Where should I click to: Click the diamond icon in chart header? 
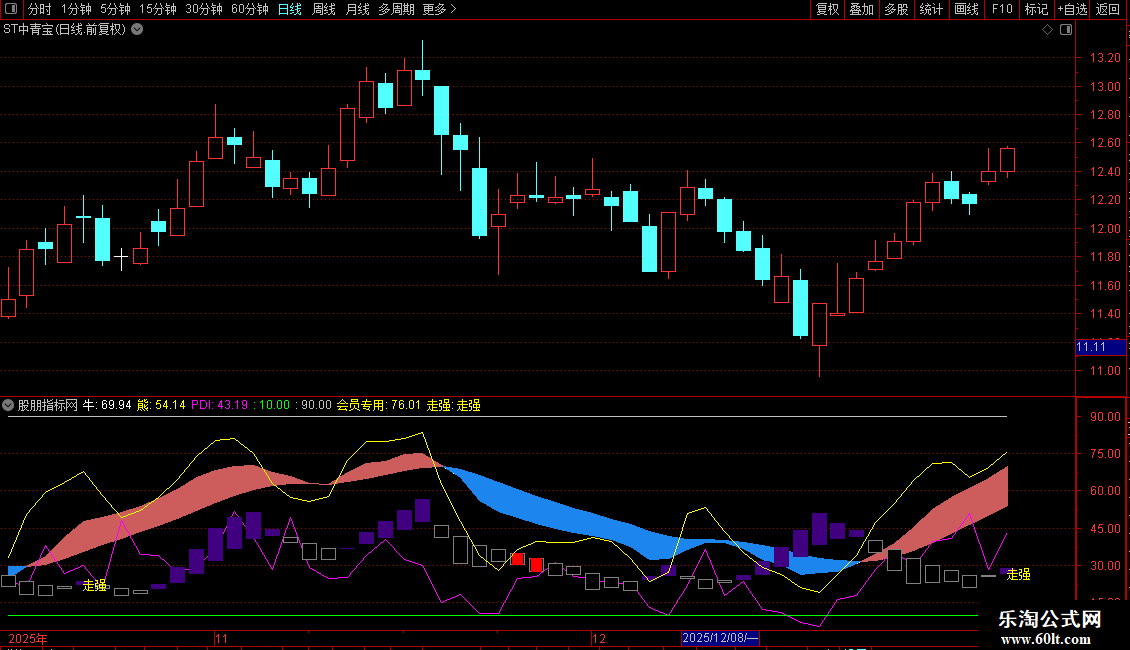[x=1048, y=30]
